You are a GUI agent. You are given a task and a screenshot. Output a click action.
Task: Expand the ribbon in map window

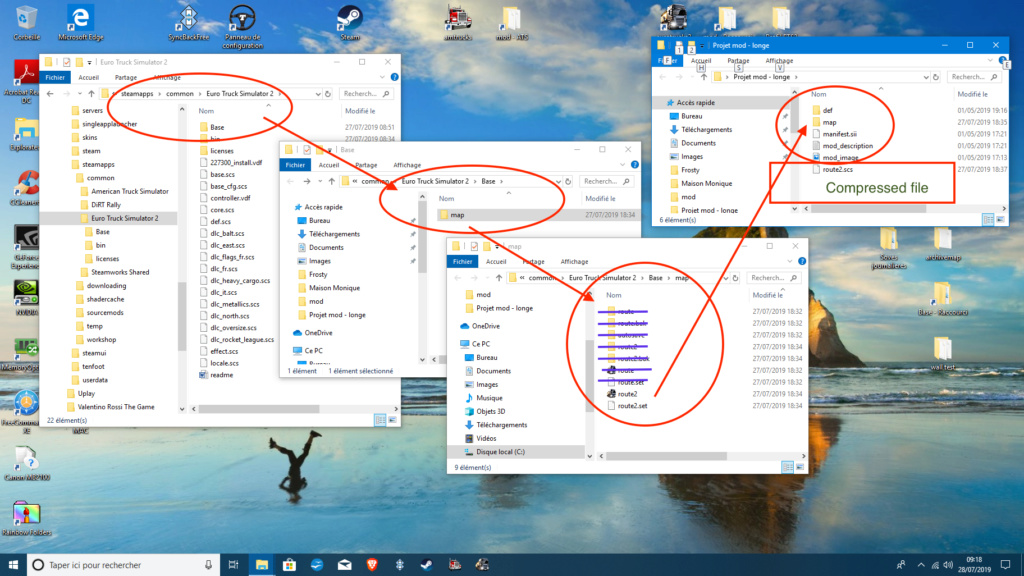click(790, 262)
